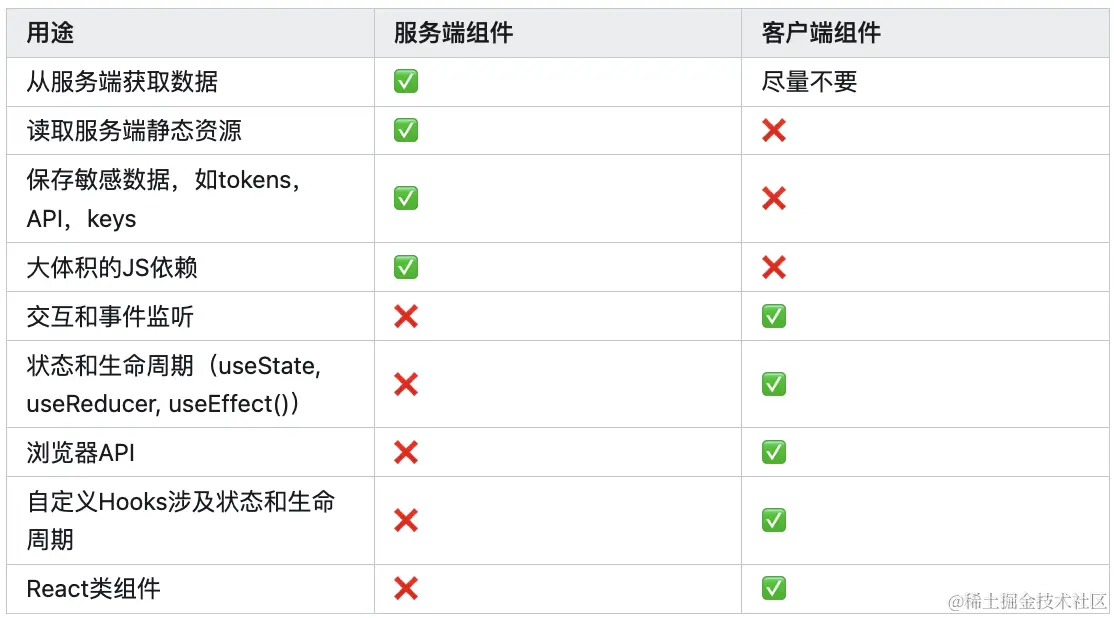Click the server-side red cross for React类组件
This screenshot has width=1114, height=618.
coord(406,588)
